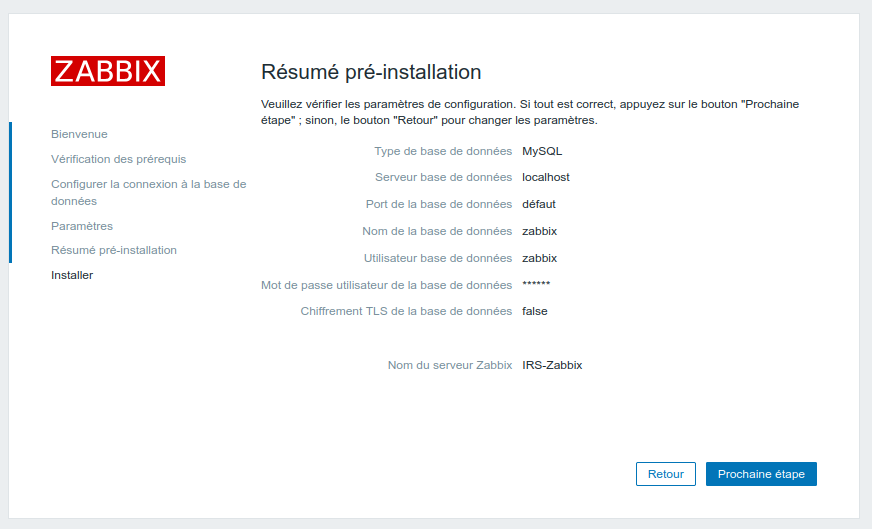
Task: Open Configurer la connexion à la base step
Action: (x=148, y=192)
